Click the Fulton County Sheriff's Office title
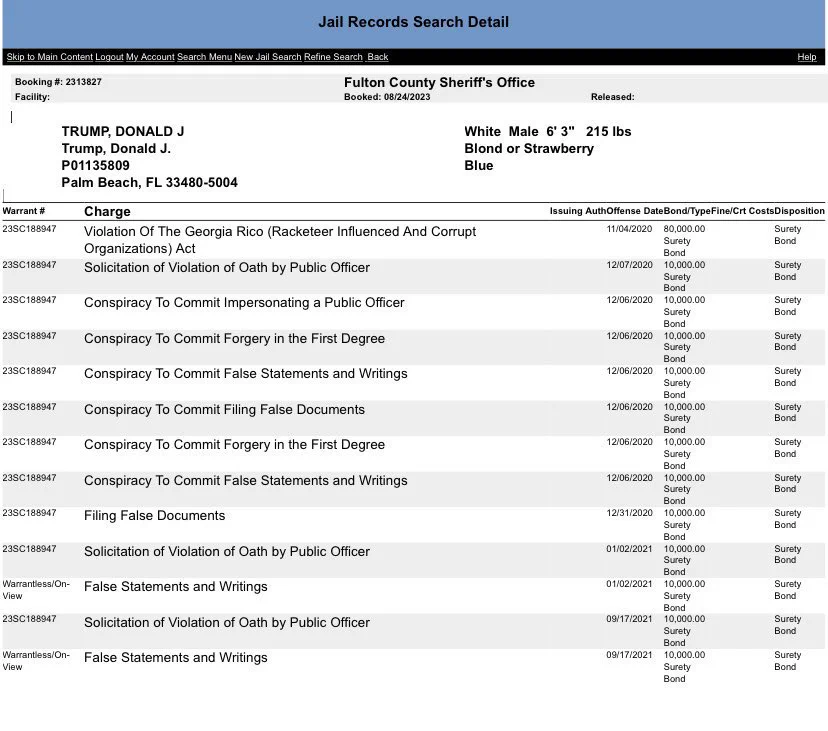The image size is (828, 731). [x=439, y=82]
